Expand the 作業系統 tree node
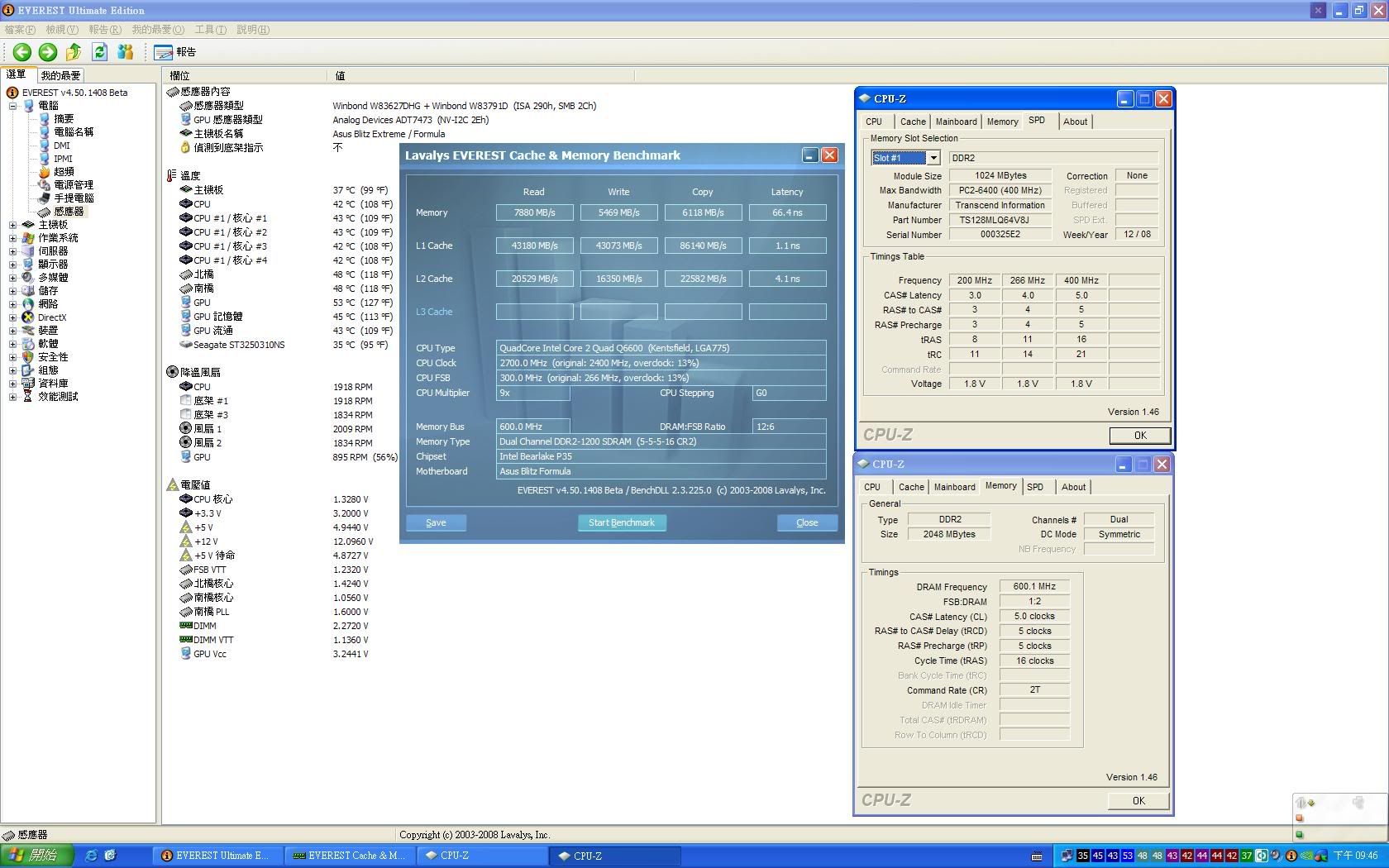This screenshot has width=1389, height=868. [12, 238]
